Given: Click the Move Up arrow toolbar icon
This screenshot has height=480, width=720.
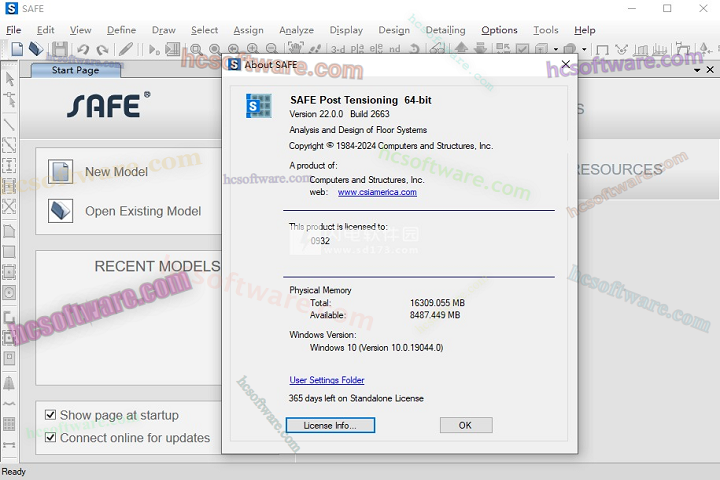Looking at the screenshot, I should coord(461,48).
